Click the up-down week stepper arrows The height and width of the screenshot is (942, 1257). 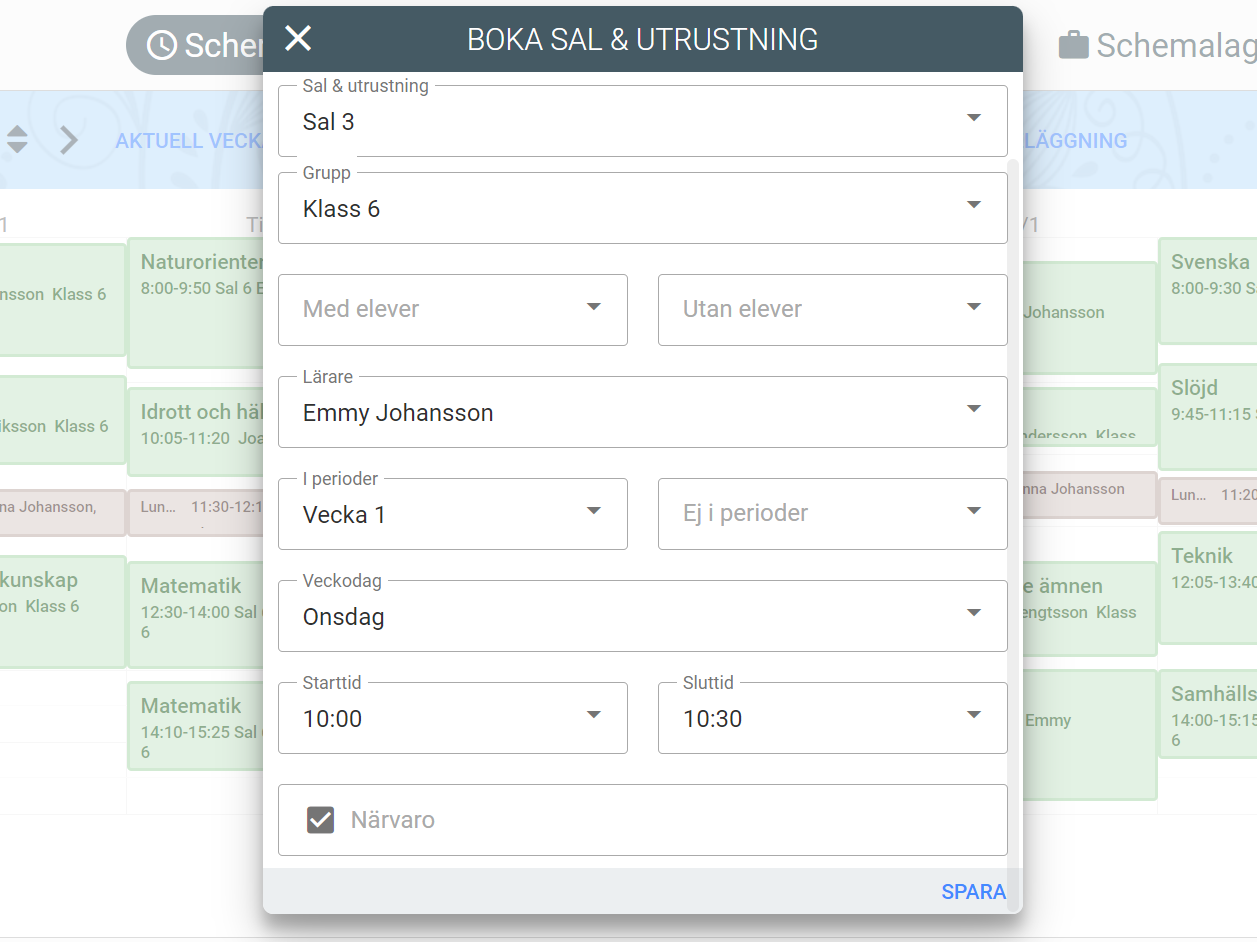pyautogui.click(x=17, y=140)
